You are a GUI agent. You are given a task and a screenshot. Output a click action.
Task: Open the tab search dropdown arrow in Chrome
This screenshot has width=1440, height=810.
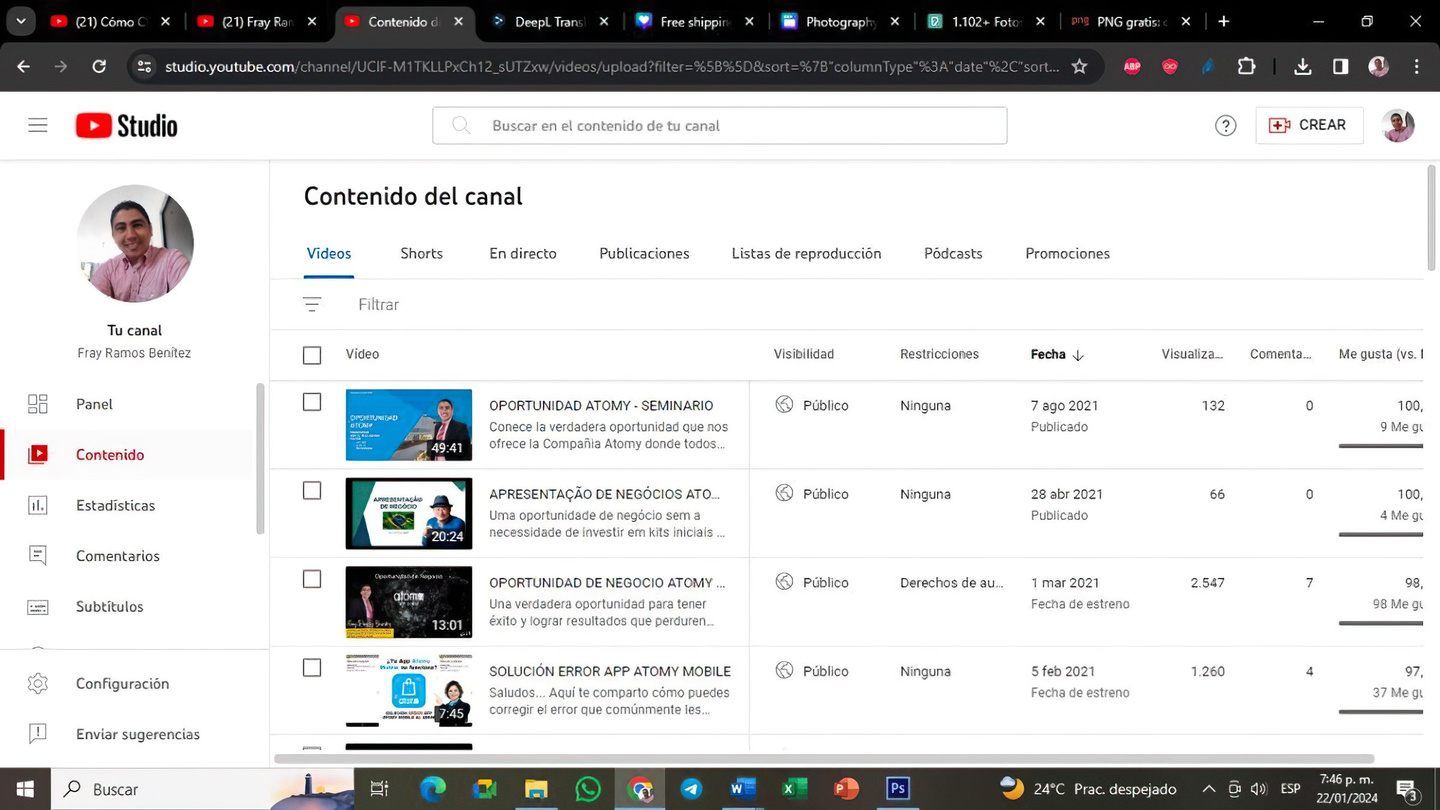pos(20,21)
